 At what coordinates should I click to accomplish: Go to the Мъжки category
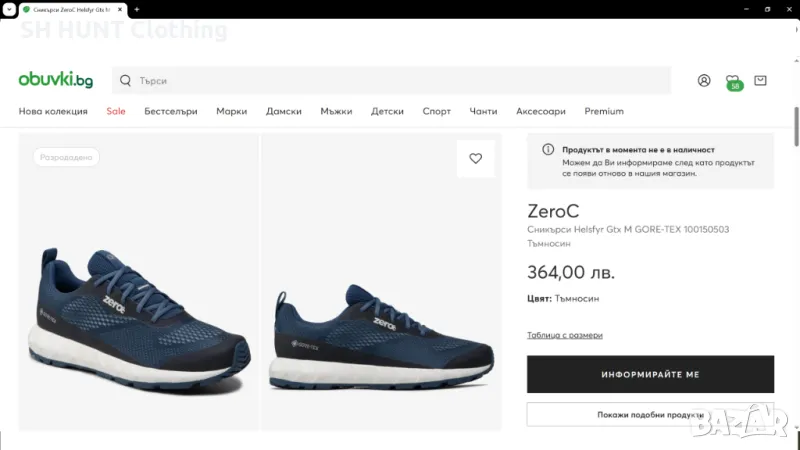336,111
